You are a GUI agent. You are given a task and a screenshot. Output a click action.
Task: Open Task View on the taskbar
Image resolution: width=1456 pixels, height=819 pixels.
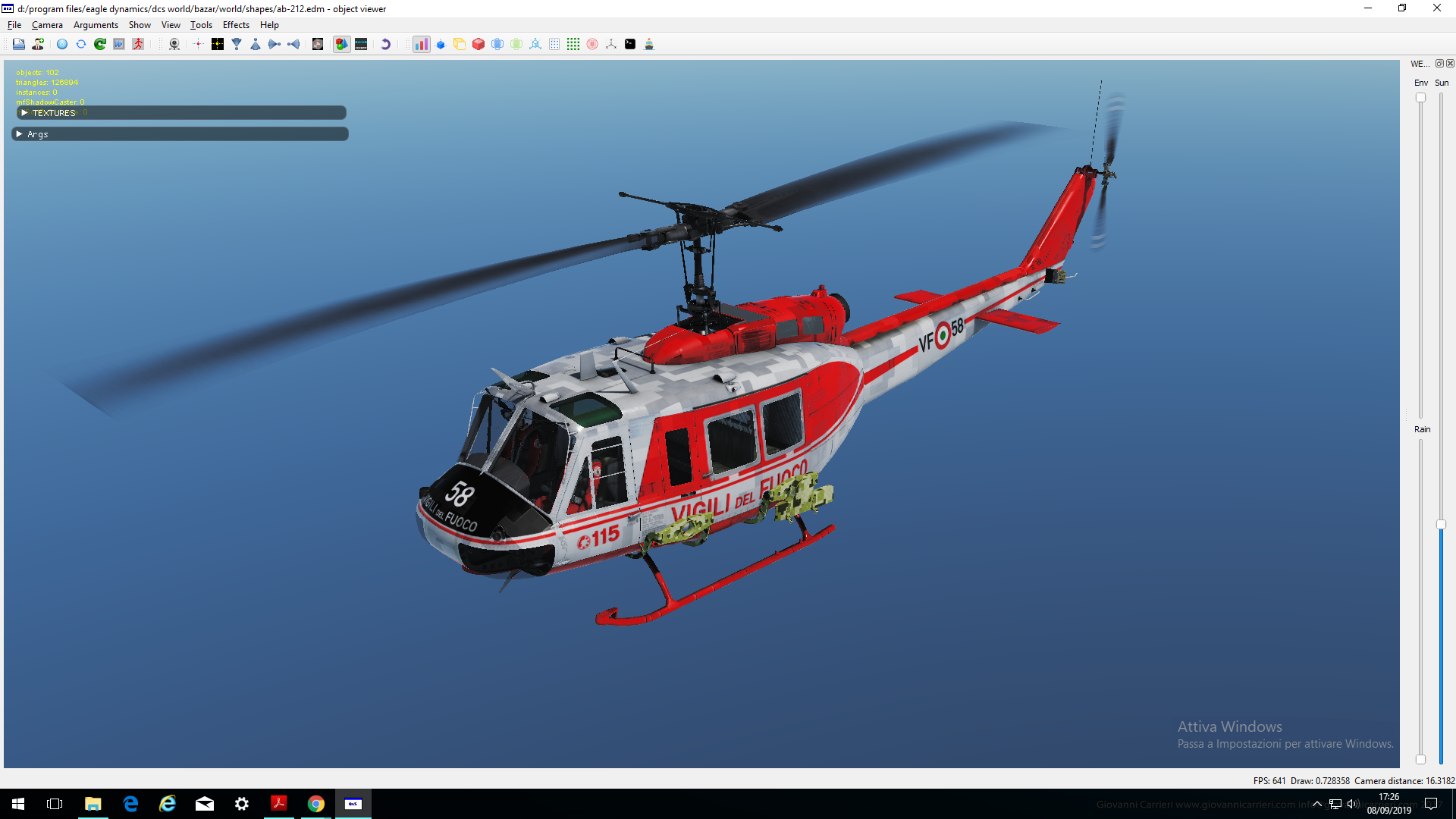tap(55, 804)
